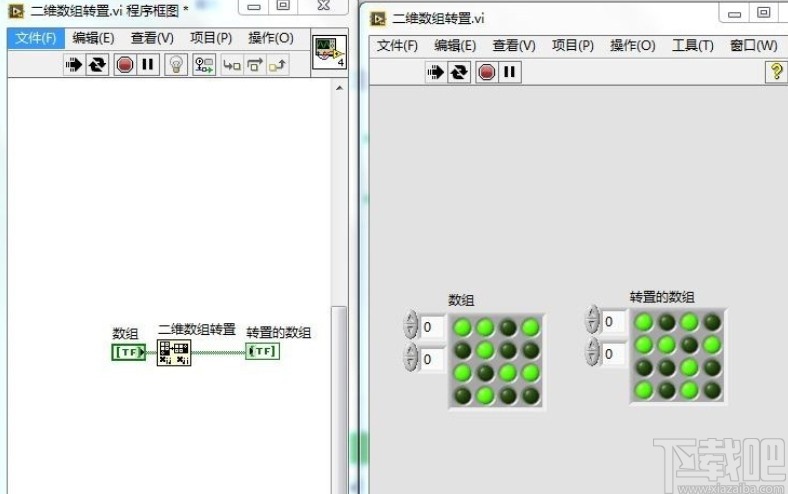Toggle first-row third-column dark LED in 数组 array
788x494 pixels.
[508, 328]
